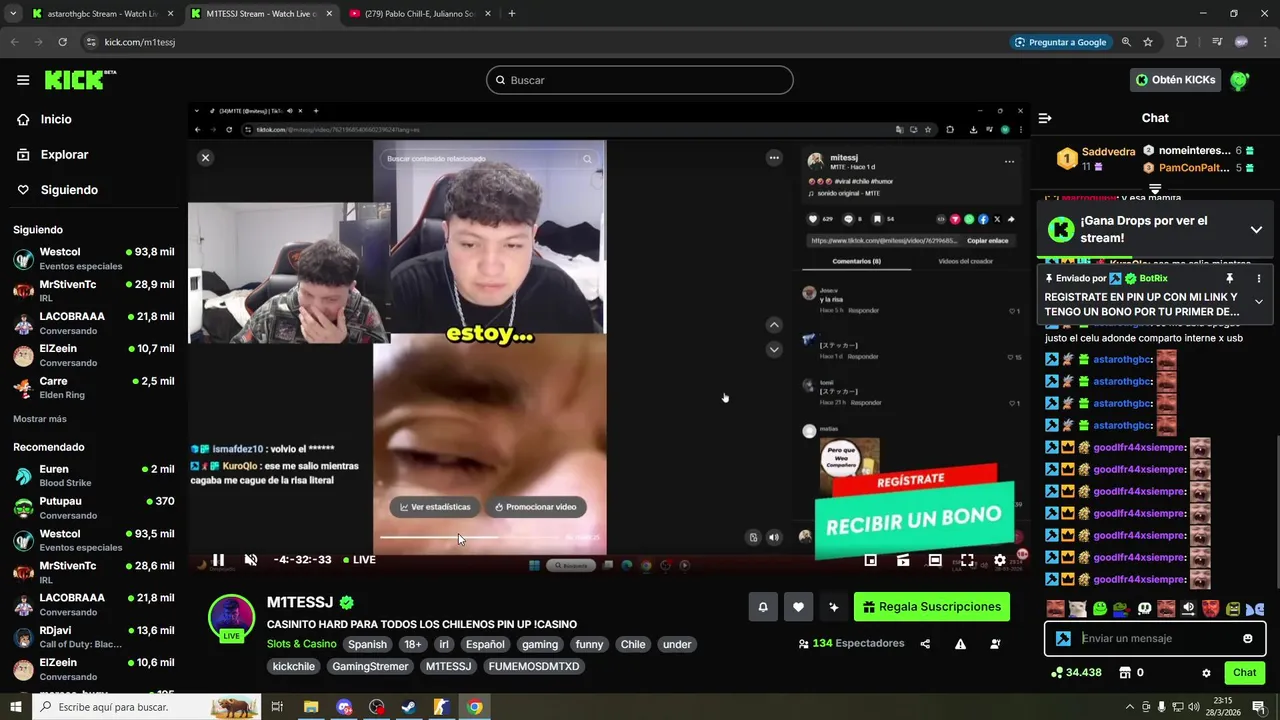Screen dimensions: 1280x720
Task: Unpin the BotRix pinned message
Action: pos(1230,278)
